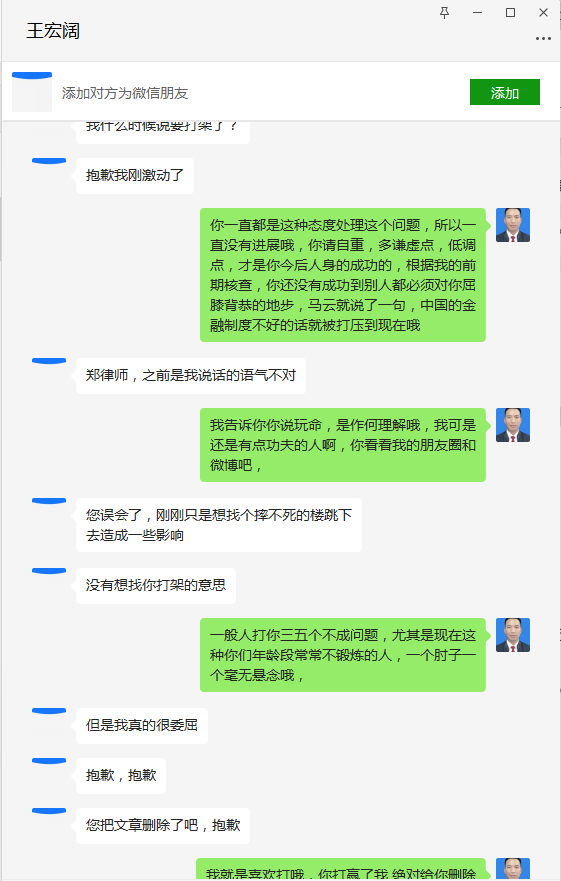Open sender's avatar beside 我告诉你你说玩命 message

point(513,425)
